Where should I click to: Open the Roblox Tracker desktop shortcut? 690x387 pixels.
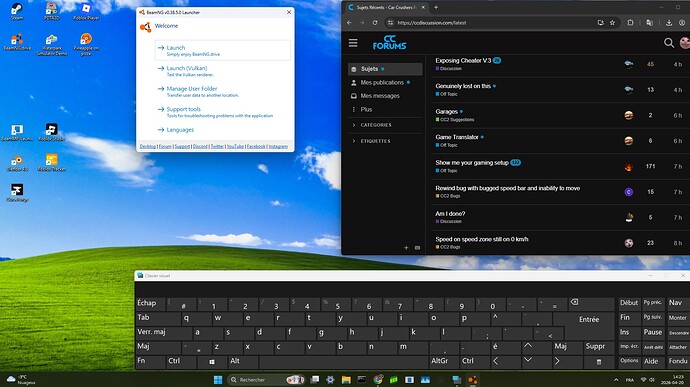pyautogui.click(x=51, y=163)
